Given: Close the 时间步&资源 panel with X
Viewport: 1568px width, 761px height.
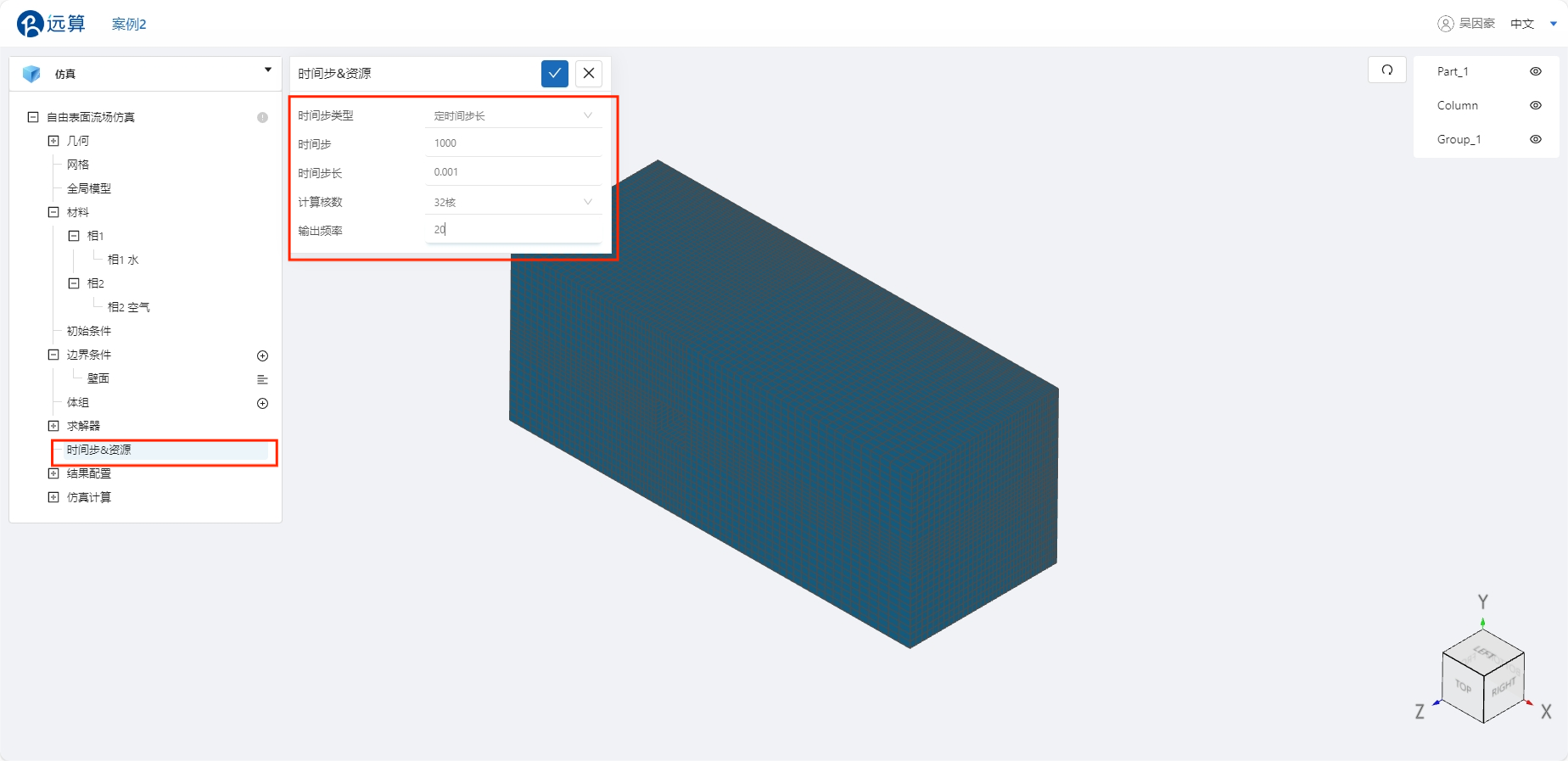Looking at the screenshot, I should pos(589,74).
